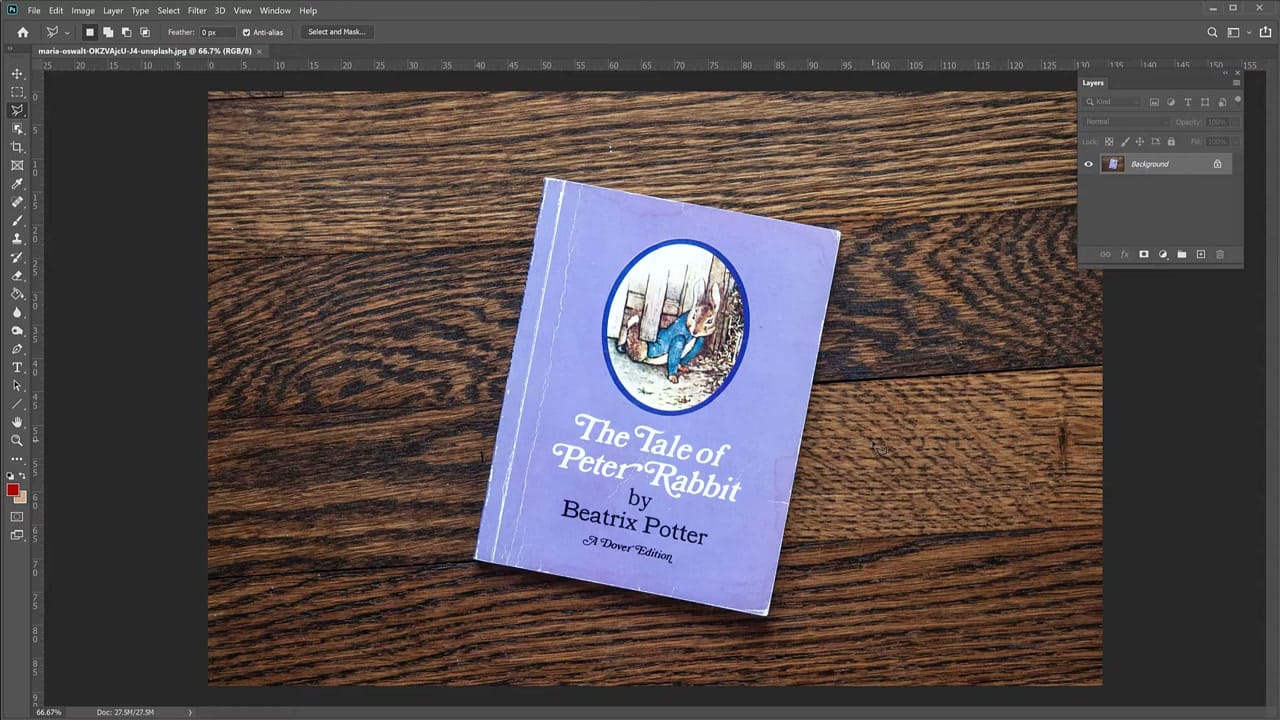Open Edit Toolbar three-dots button
Screen dimensions: 1280x720
pyautogui.click(x=17, y=459)
